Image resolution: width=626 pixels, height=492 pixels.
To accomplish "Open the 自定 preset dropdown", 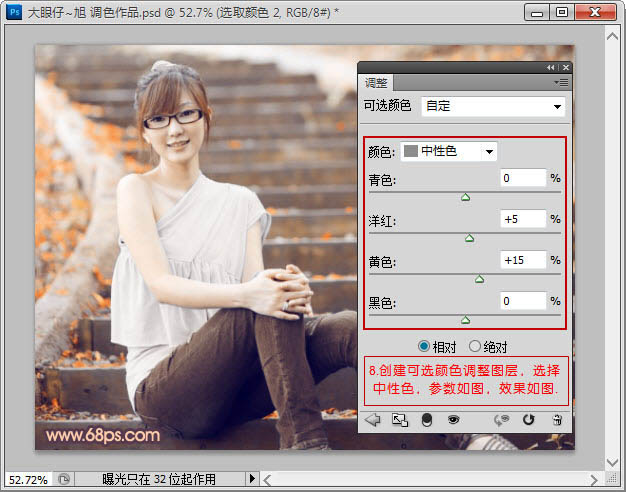I will [493, 106].
